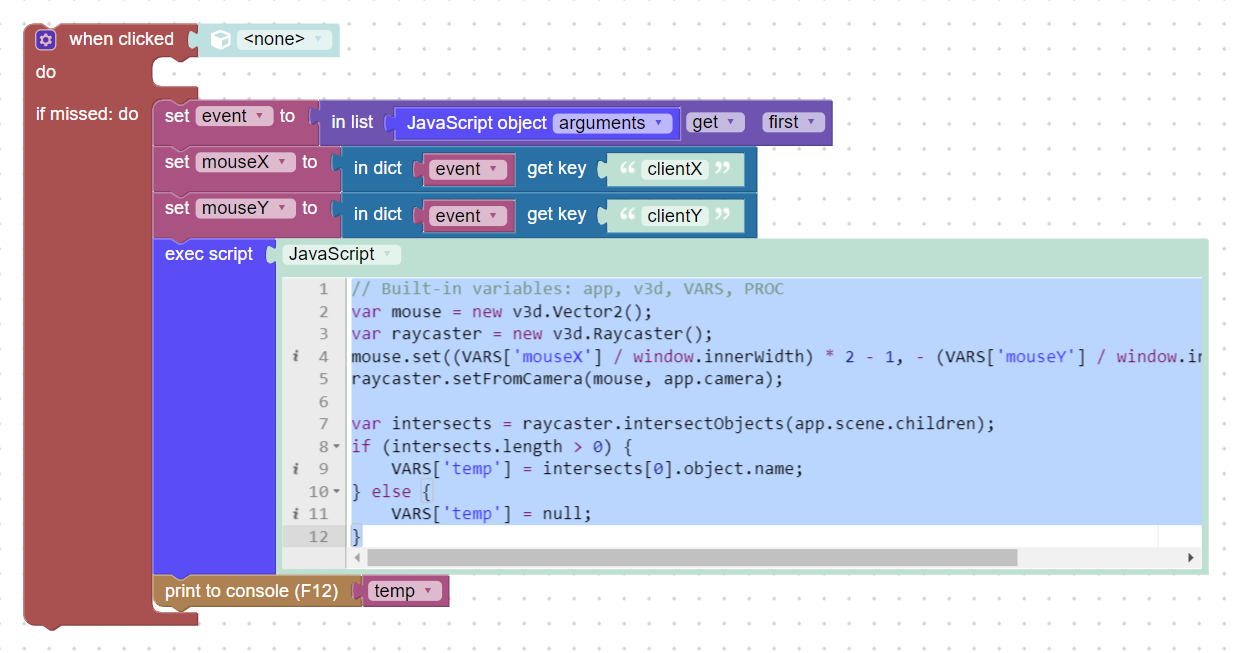Viewport: 1242px width, 653px height.
Task: Click the in list block label
Action: tap(352, 122)
